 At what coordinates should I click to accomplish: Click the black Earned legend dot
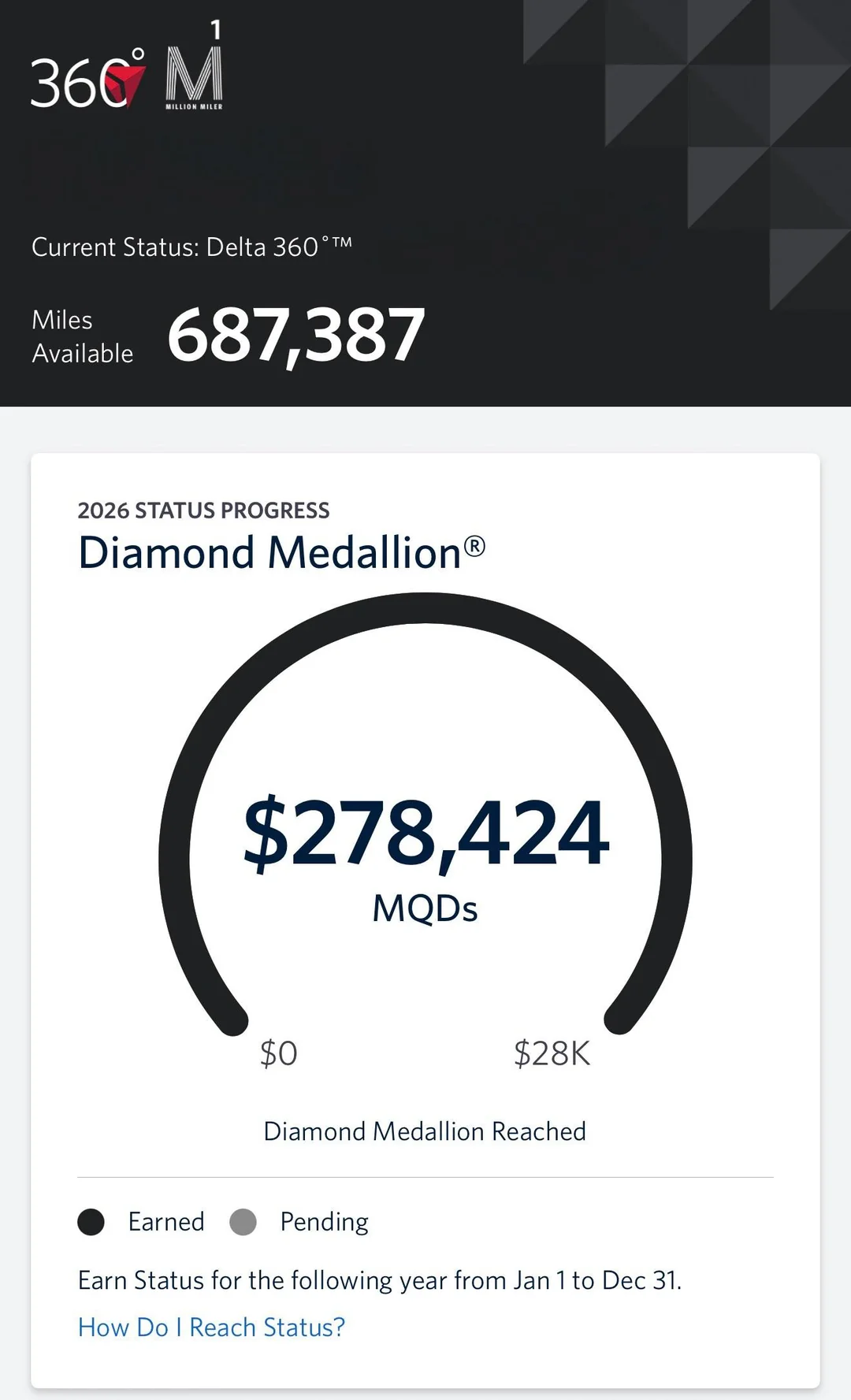[x=91, y=1222]
